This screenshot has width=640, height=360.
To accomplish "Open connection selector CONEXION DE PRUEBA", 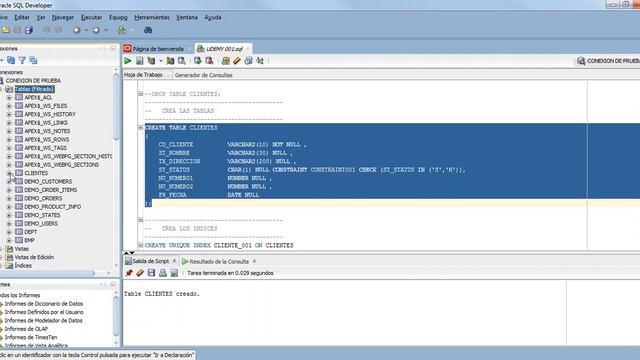I will [608, 61].
